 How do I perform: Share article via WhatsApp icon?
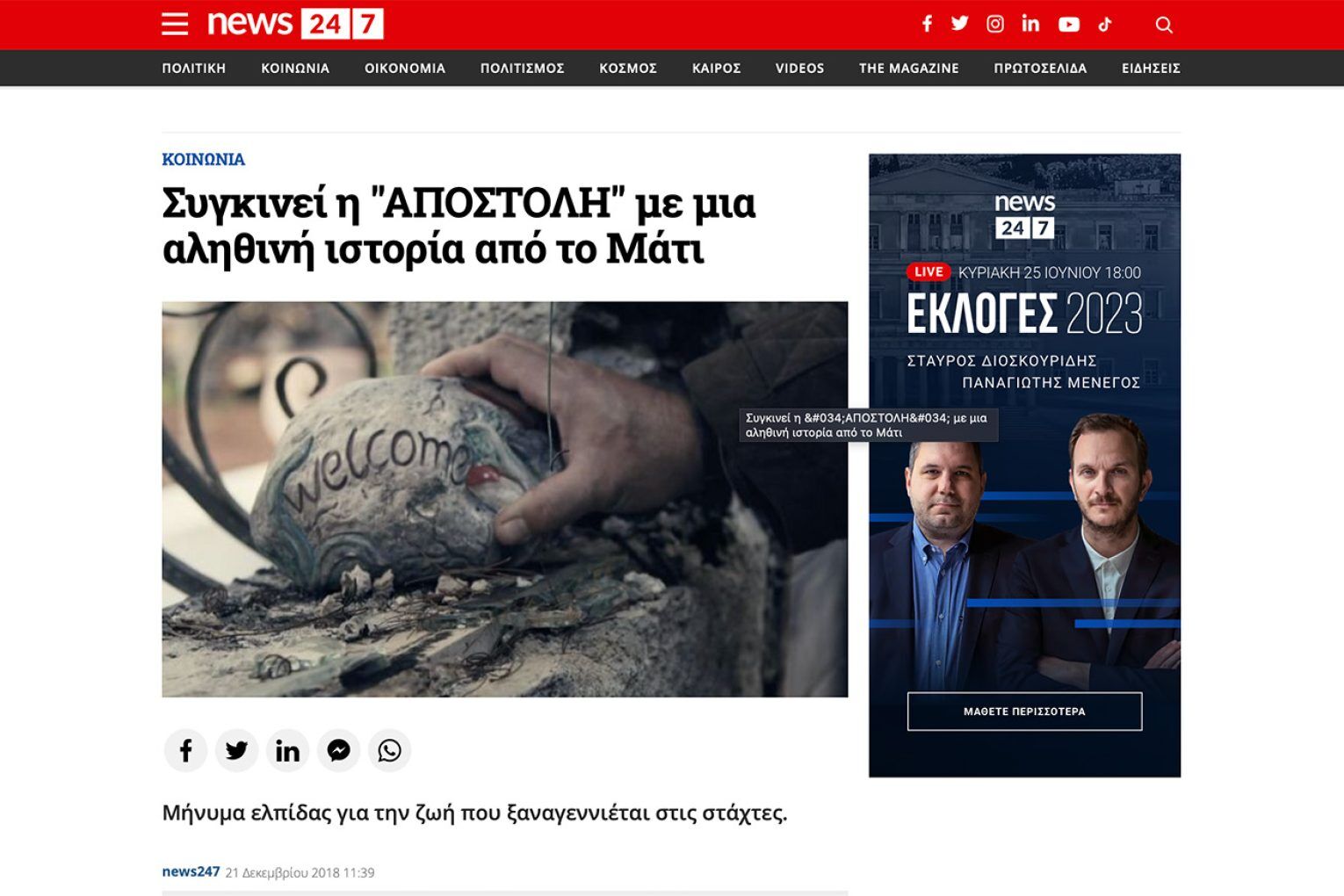click(x=389, y=750)
